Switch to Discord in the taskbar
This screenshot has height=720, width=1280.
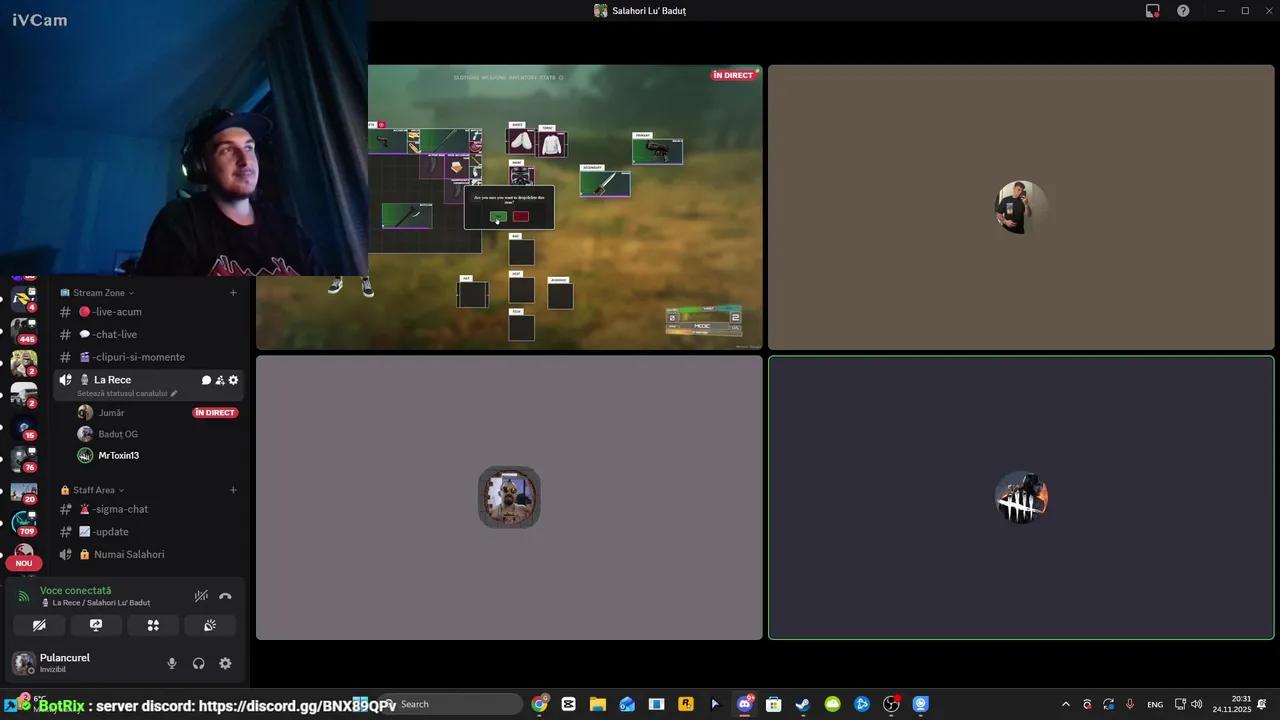pyautogui.click(x=744, y=704)
